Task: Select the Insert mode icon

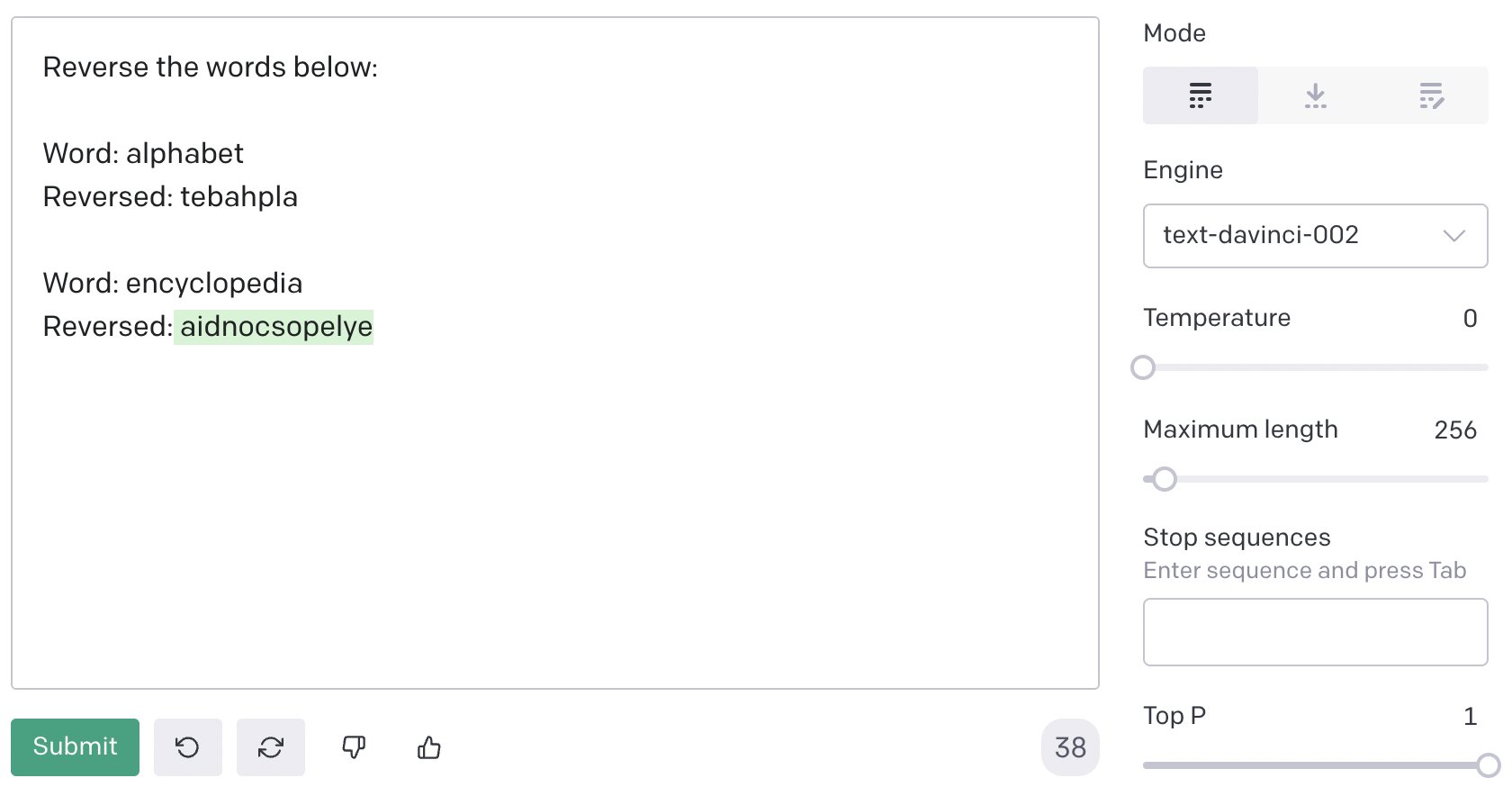Action: [x=1315, y=95]
